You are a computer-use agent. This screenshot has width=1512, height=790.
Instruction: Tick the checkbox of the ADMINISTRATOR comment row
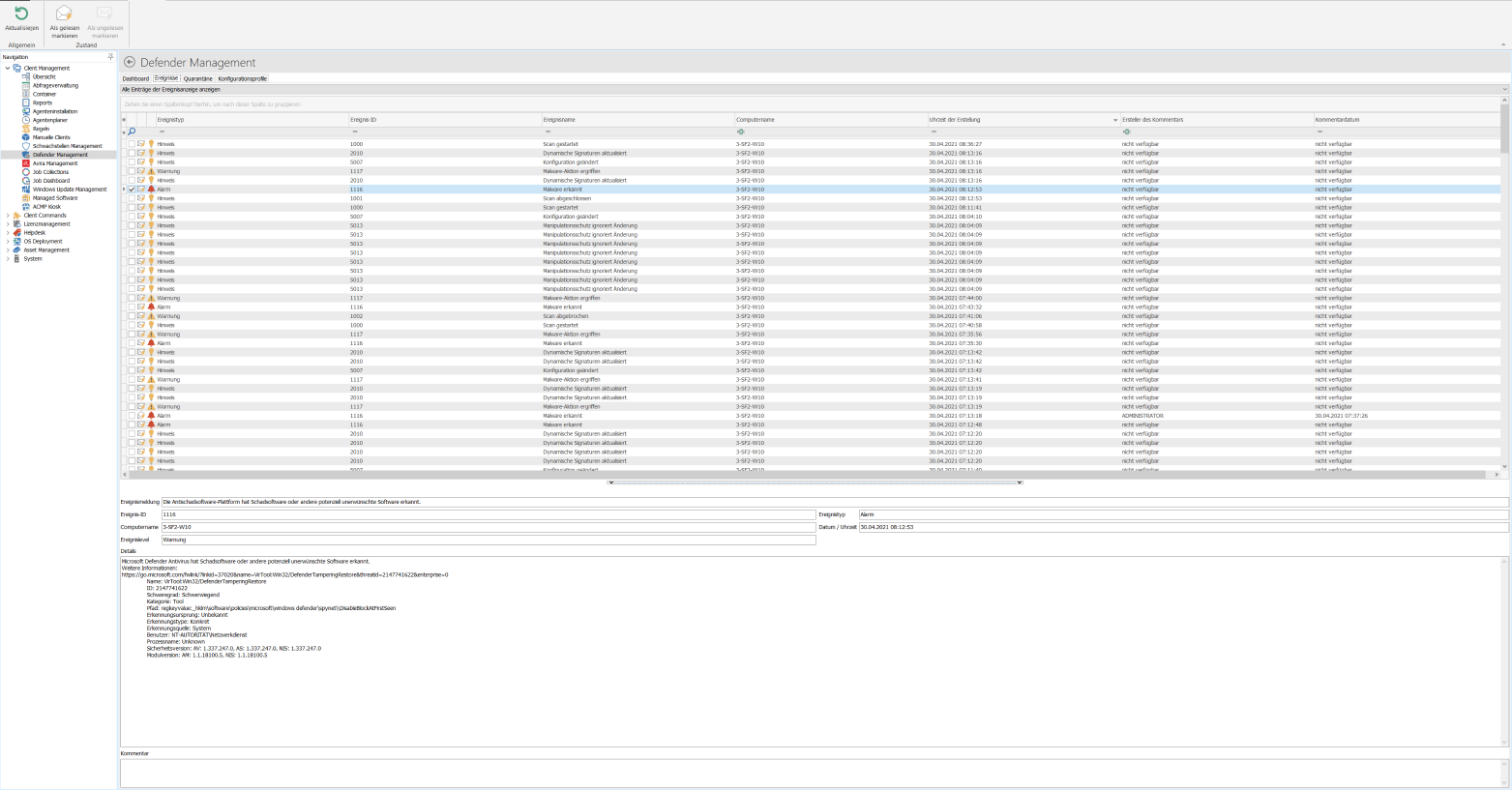click(133, 416)
